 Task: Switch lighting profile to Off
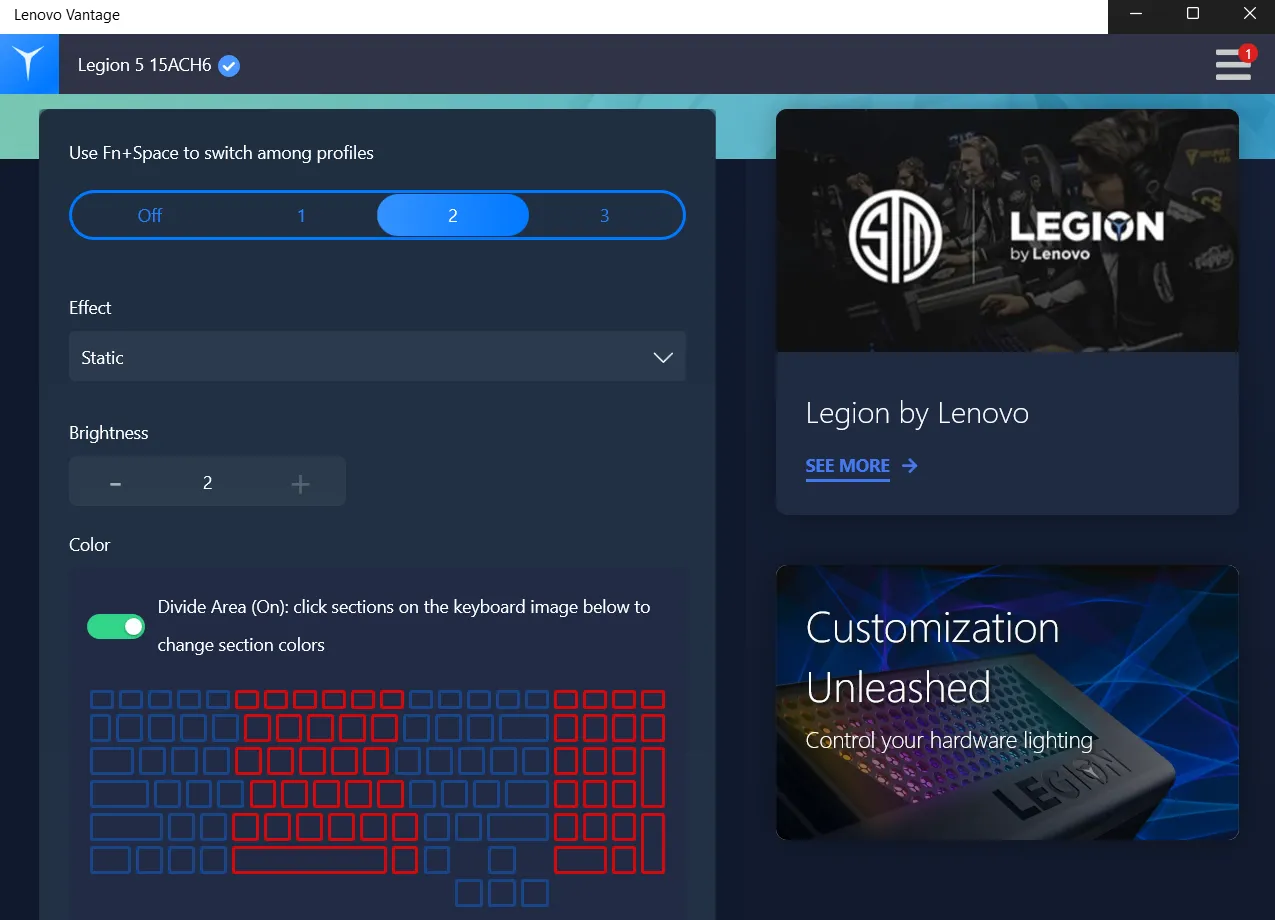click(x=150, y=215)
